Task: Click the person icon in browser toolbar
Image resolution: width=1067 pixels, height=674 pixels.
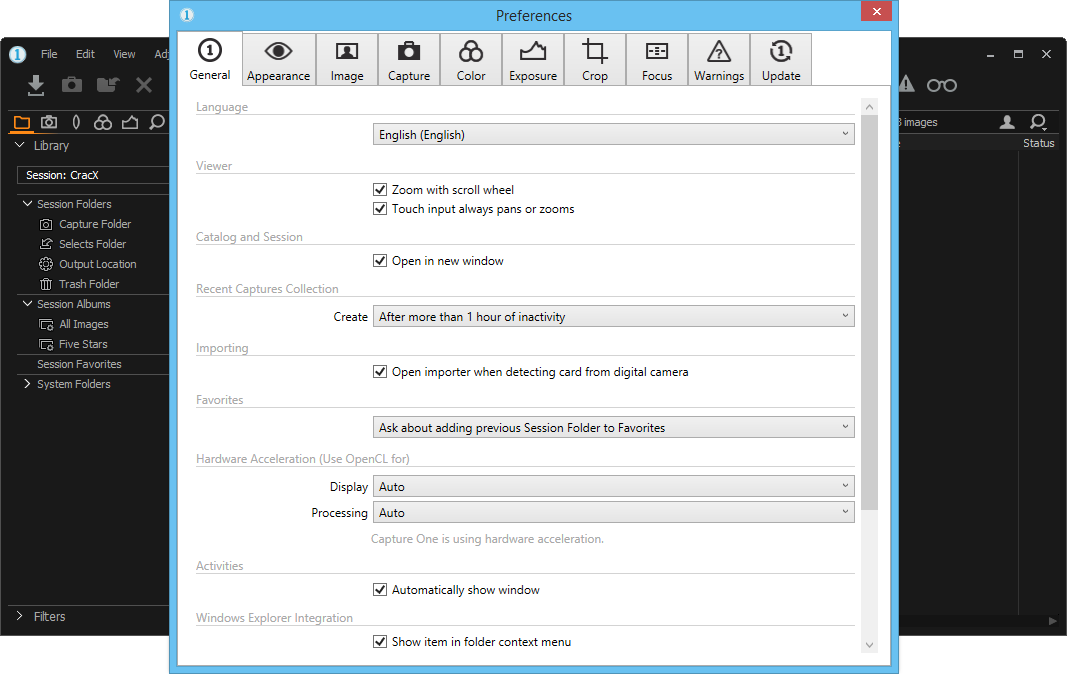Action: [1007, 122]
